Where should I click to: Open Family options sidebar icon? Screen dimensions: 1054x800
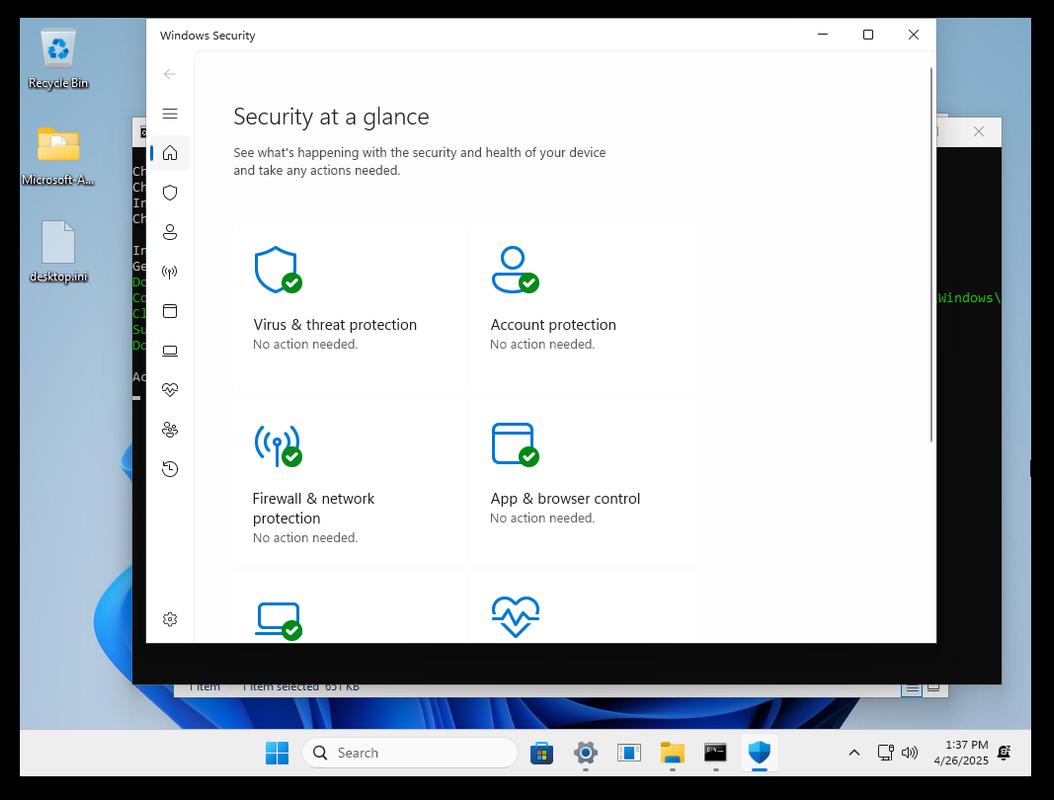point(170,430)
